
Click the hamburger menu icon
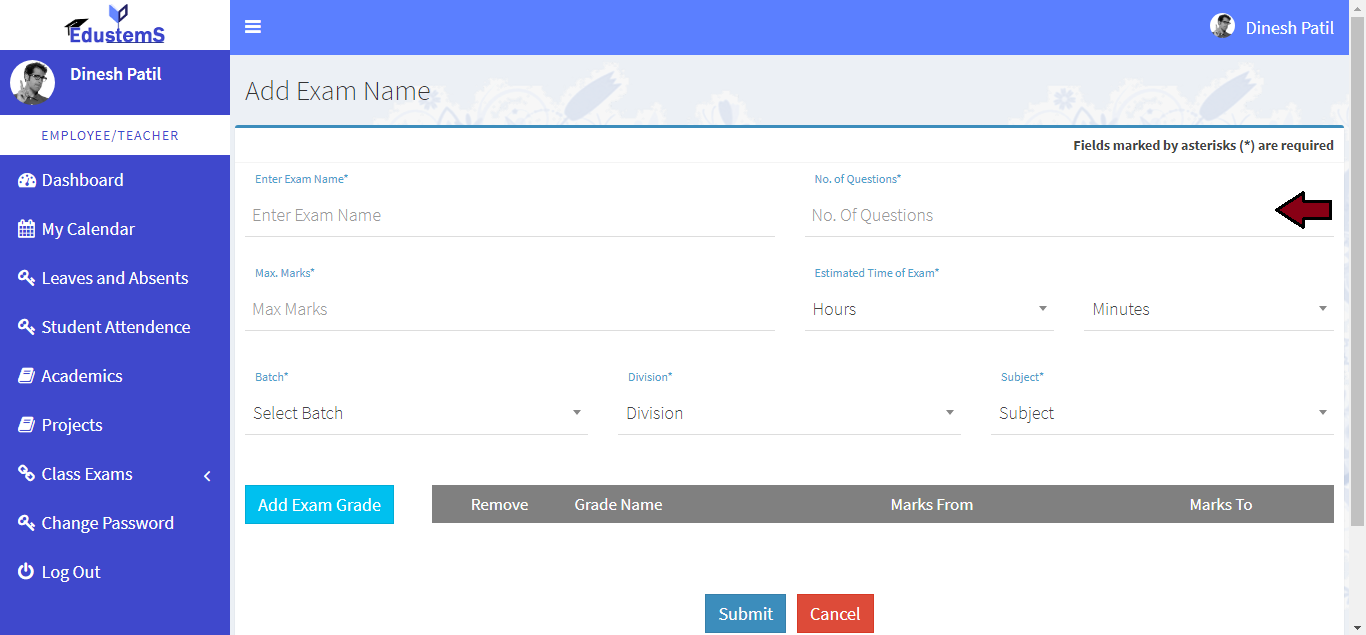(253, 27)
